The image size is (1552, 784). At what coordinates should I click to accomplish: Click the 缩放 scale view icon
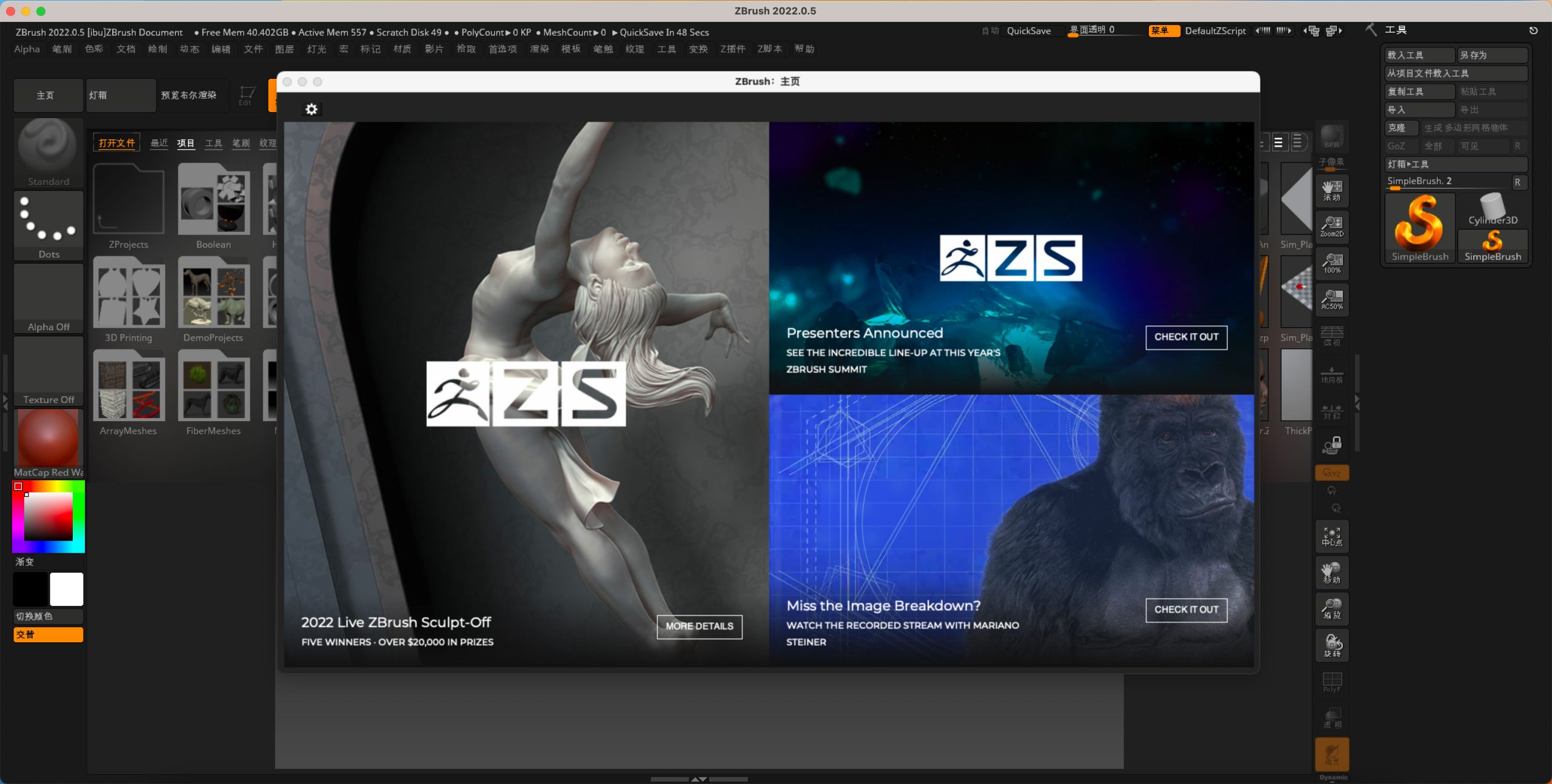tap(1331, 608)
